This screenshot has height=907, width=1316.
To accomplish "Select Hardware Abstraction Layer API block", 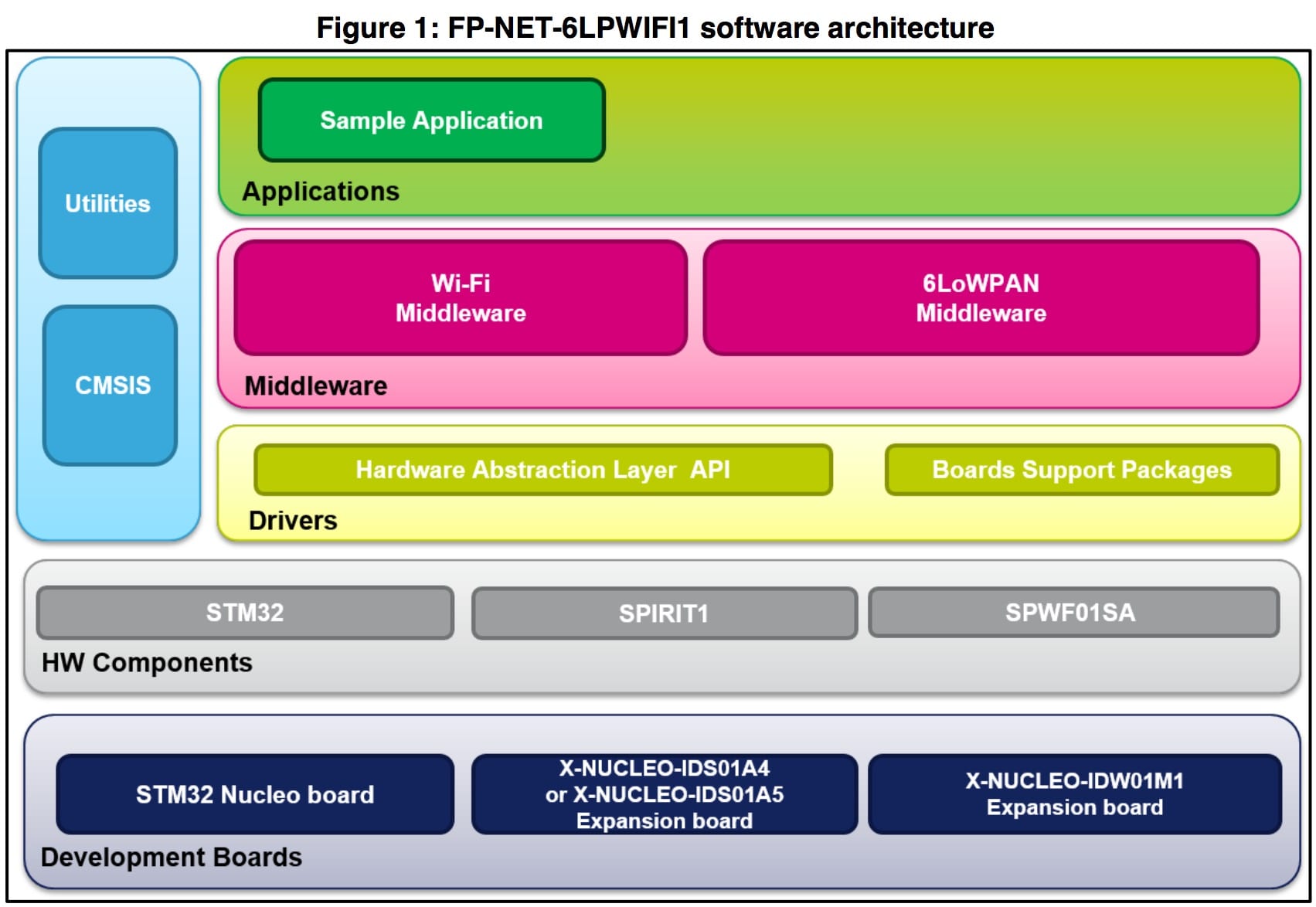I will point(542,470).
